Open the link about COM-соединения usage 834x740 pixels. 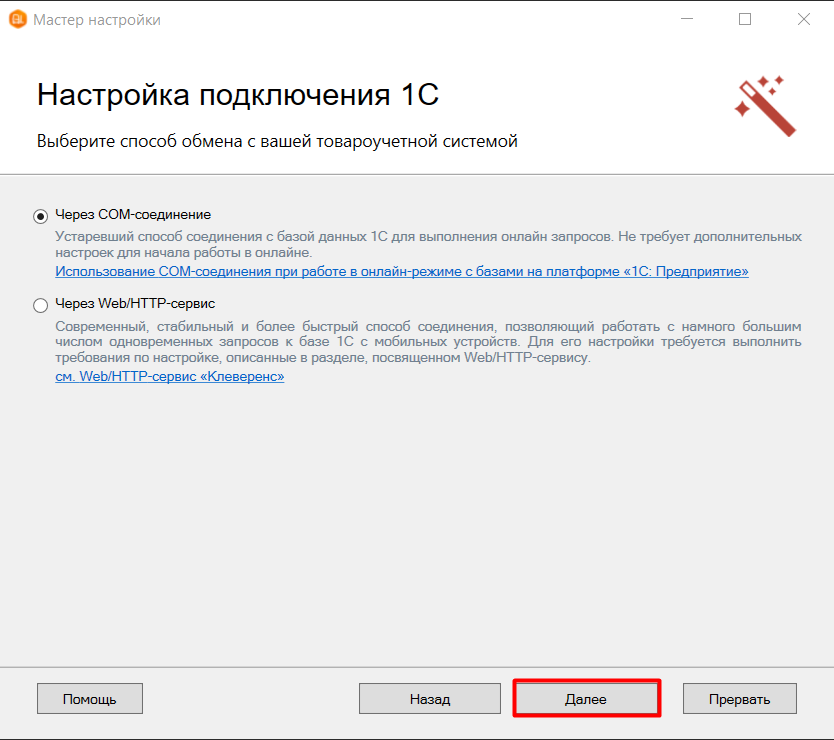click(402, 271)
